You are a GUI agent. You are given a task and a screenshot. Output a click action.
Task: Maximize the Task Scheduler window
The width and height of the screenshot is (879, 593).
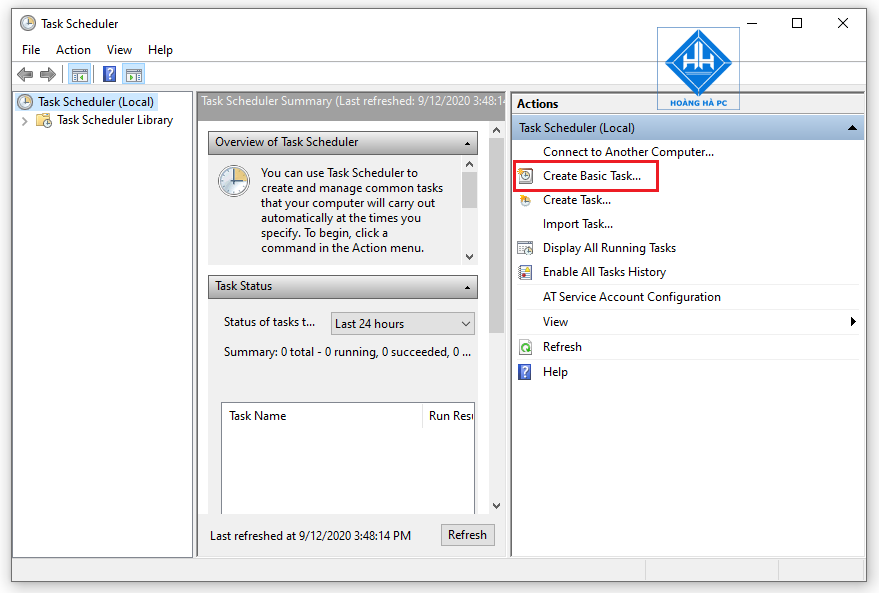(x=797, y=23)
